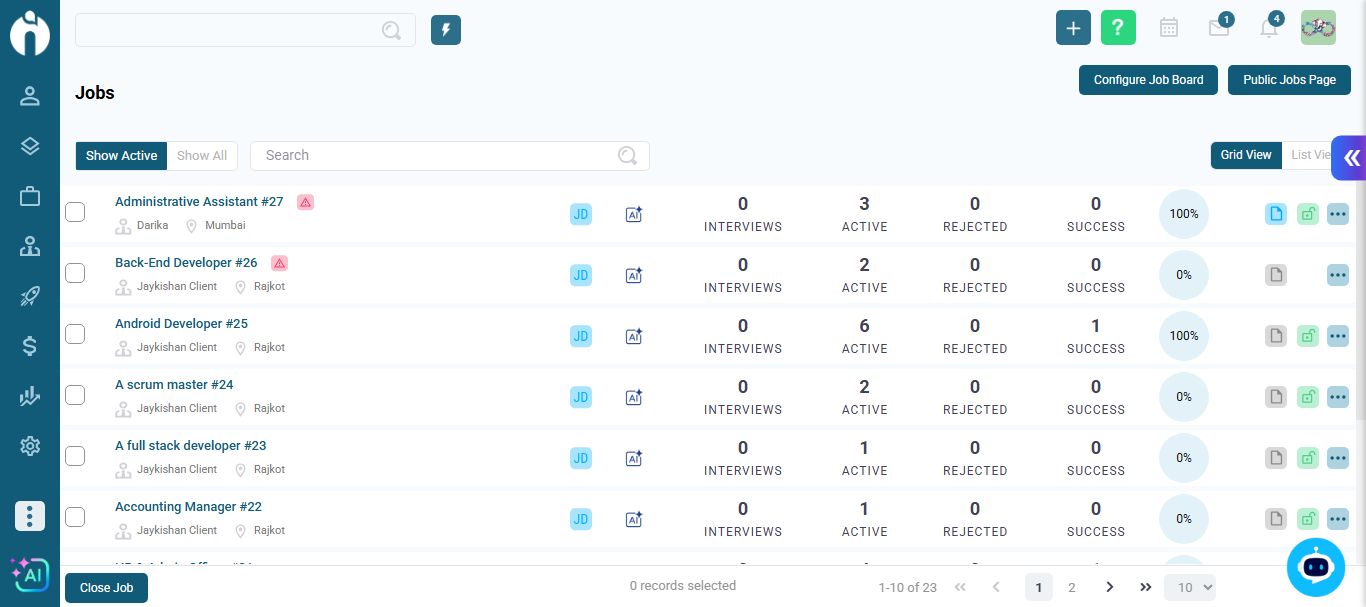Image resolution: width=1366 pixels, height=607 pixels.
Task: Open the A full stack developer #23 job link
Action: [x=190, y=446]
